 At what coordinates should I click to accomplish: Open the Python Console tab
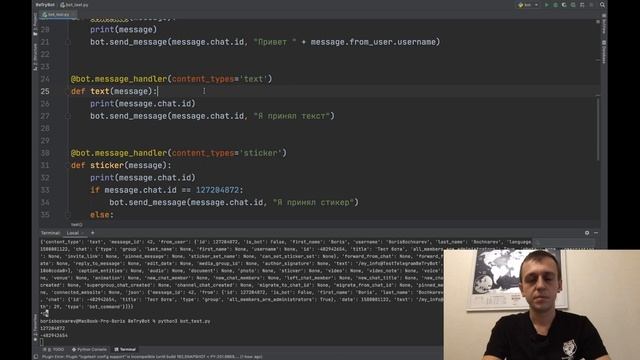(x=89, y=349)
